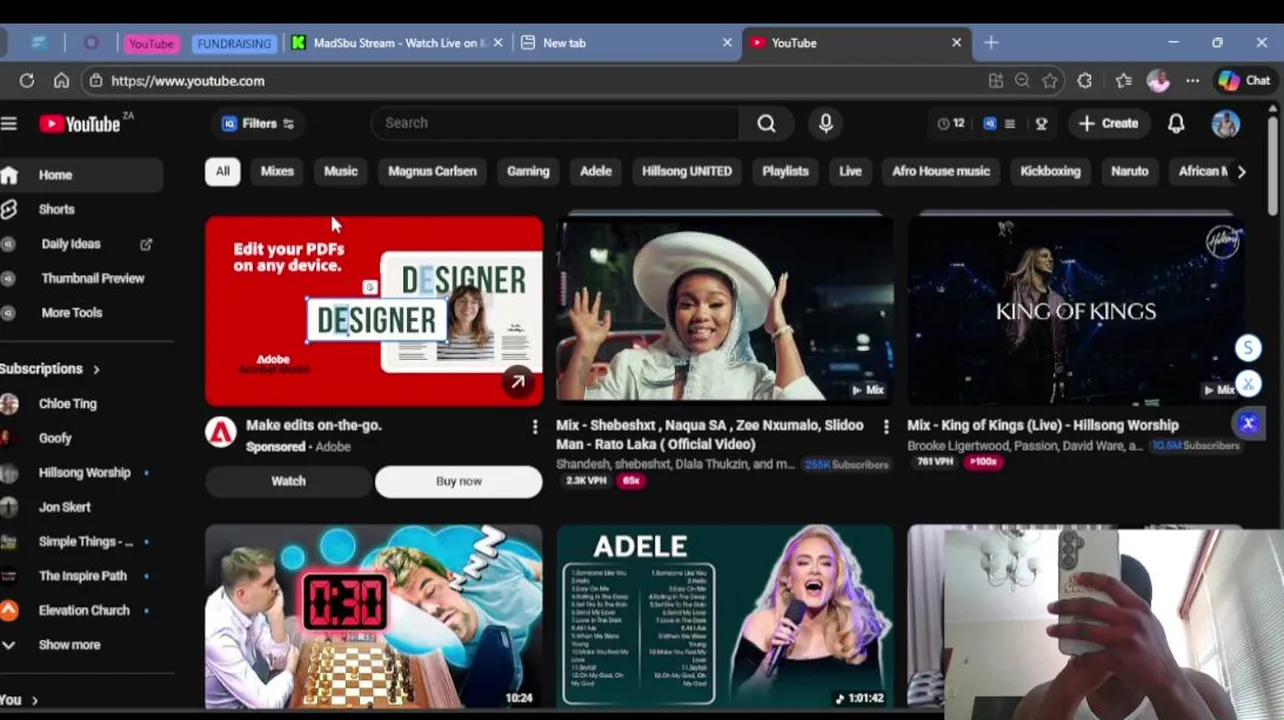Select the Hillsong UNITED chip

(x=687, y=171)
